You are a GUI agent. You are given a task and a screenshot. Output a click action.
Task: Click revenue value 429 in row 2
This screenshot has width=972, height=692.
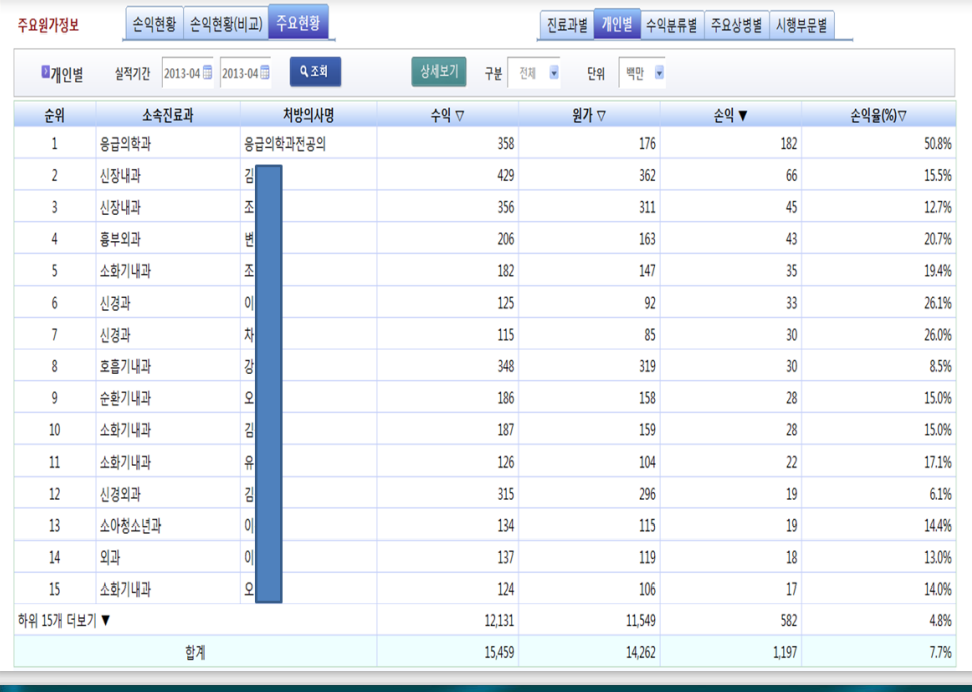tap(506, 175)
